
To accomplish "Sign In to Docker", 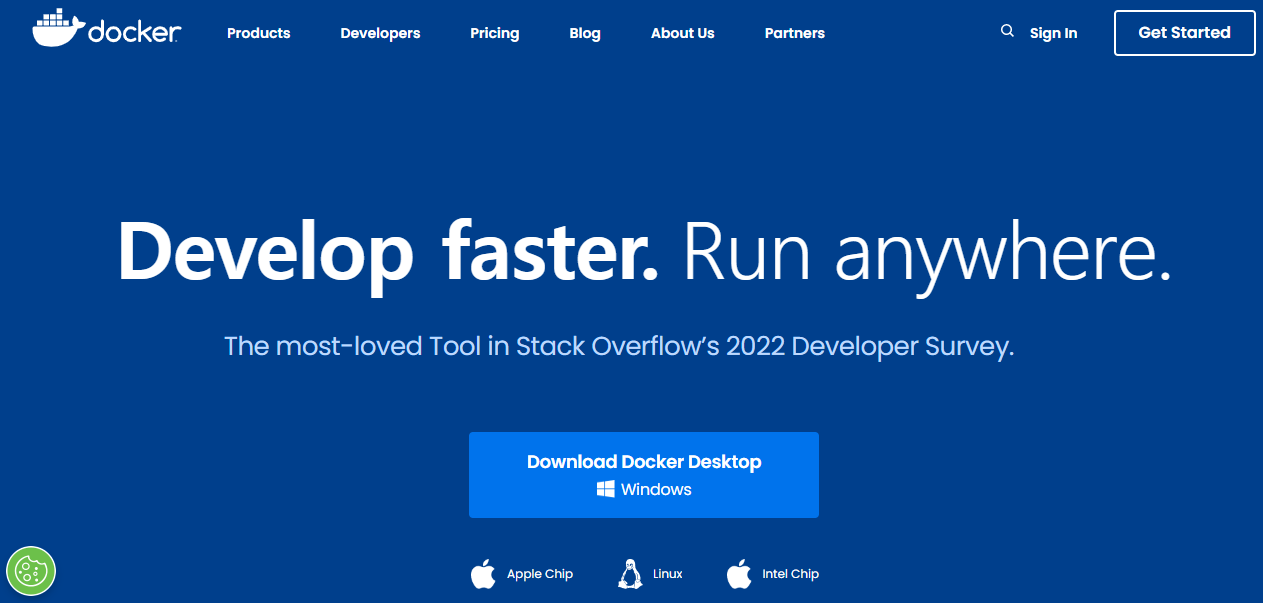I will click(x=1053, y=33).
